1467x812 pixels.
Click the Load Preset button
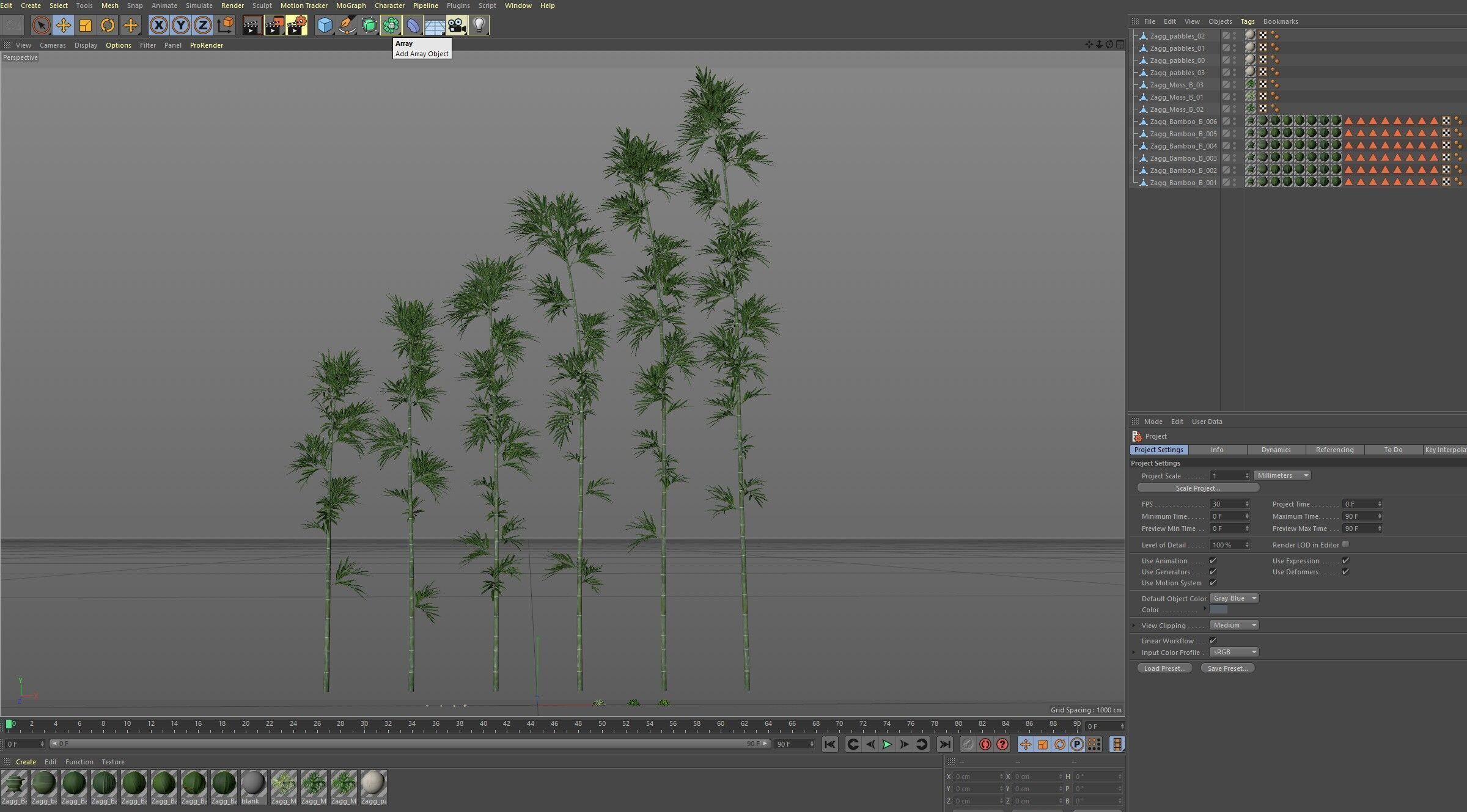point(1164,668)
